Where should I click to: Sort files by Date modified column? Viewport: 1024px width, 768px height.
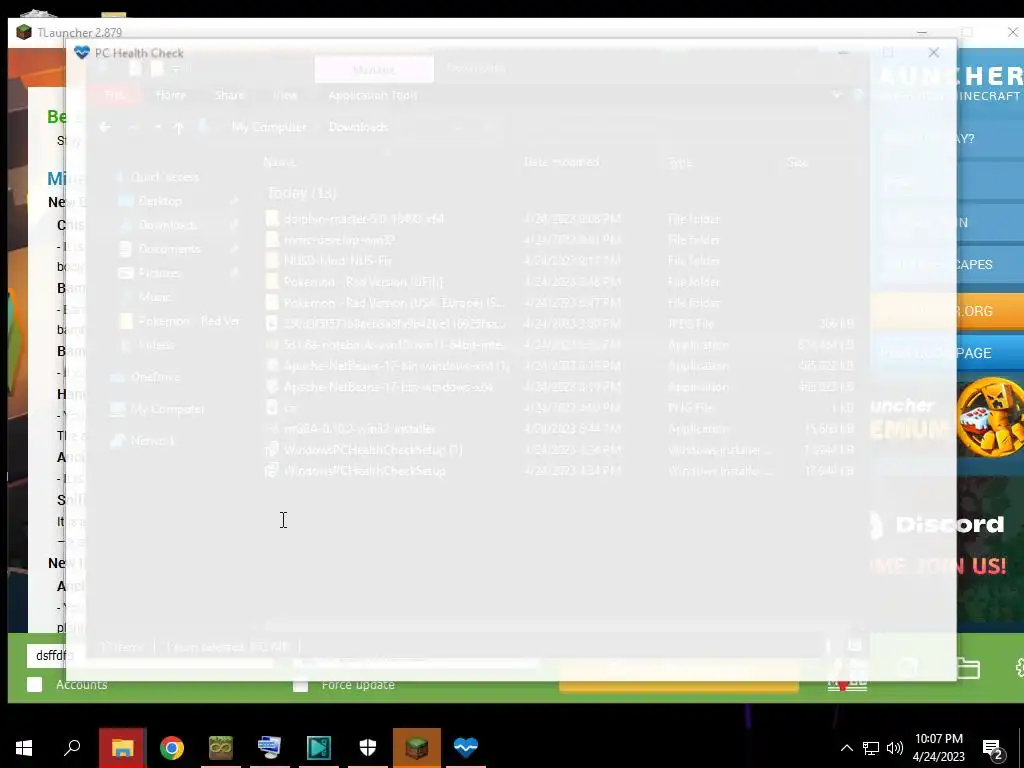[x=561, y=162]
